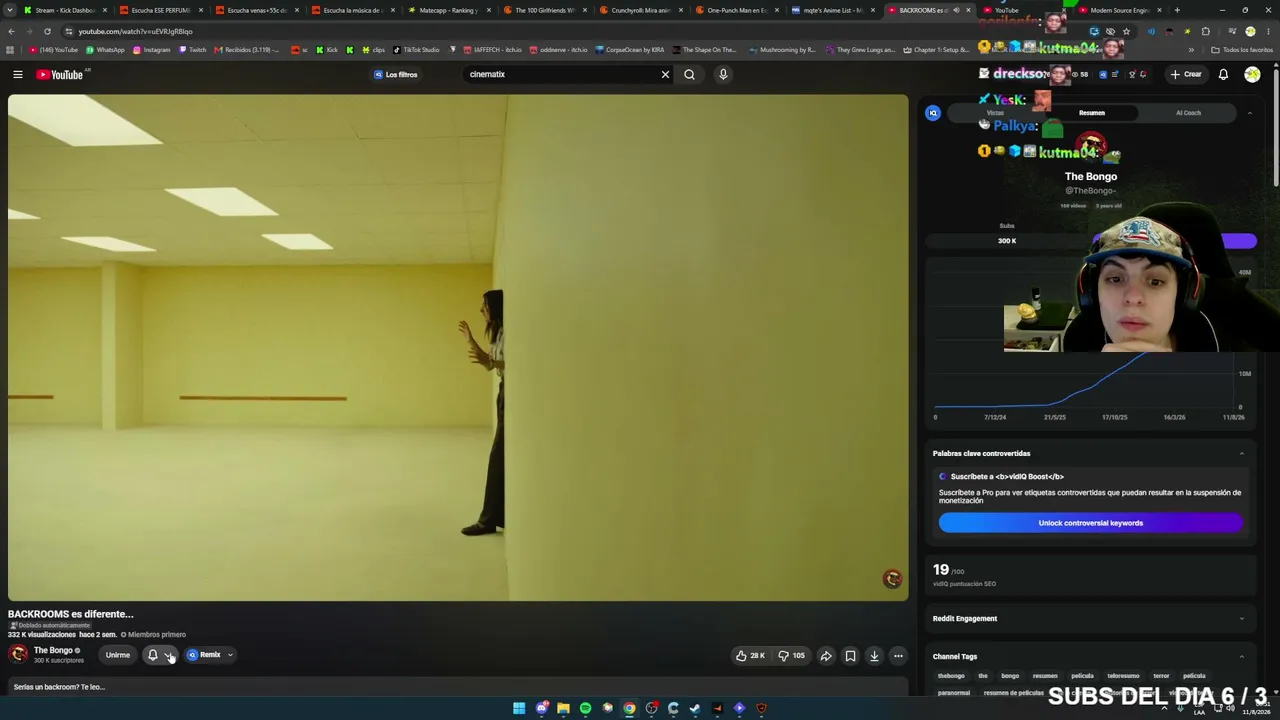The width and height of the screenshot is (1280, 720).
Task: Open File Explorer from the taskbar
Action: pyautogui.click(x=563, y=708)
